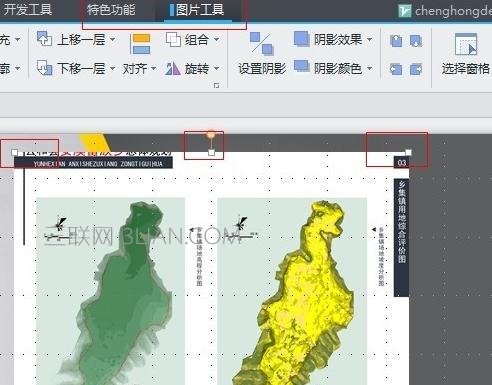Click the vertical caption beside the green map
This screenshot has height=385, width=492.
(x=199, y=256)
